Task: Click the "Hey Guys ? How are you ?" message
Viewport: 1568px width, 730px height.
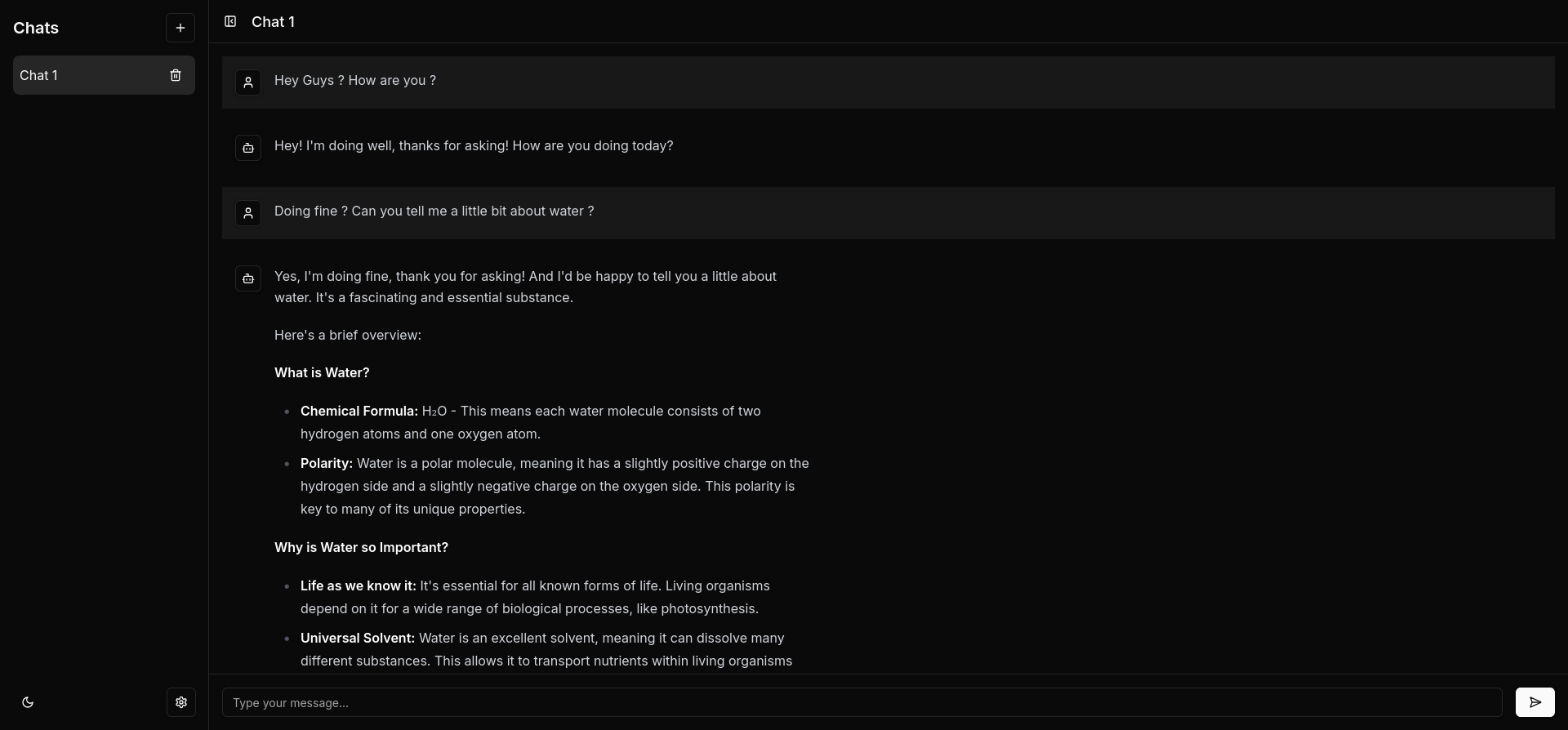Action: click(x=355, y=81)
